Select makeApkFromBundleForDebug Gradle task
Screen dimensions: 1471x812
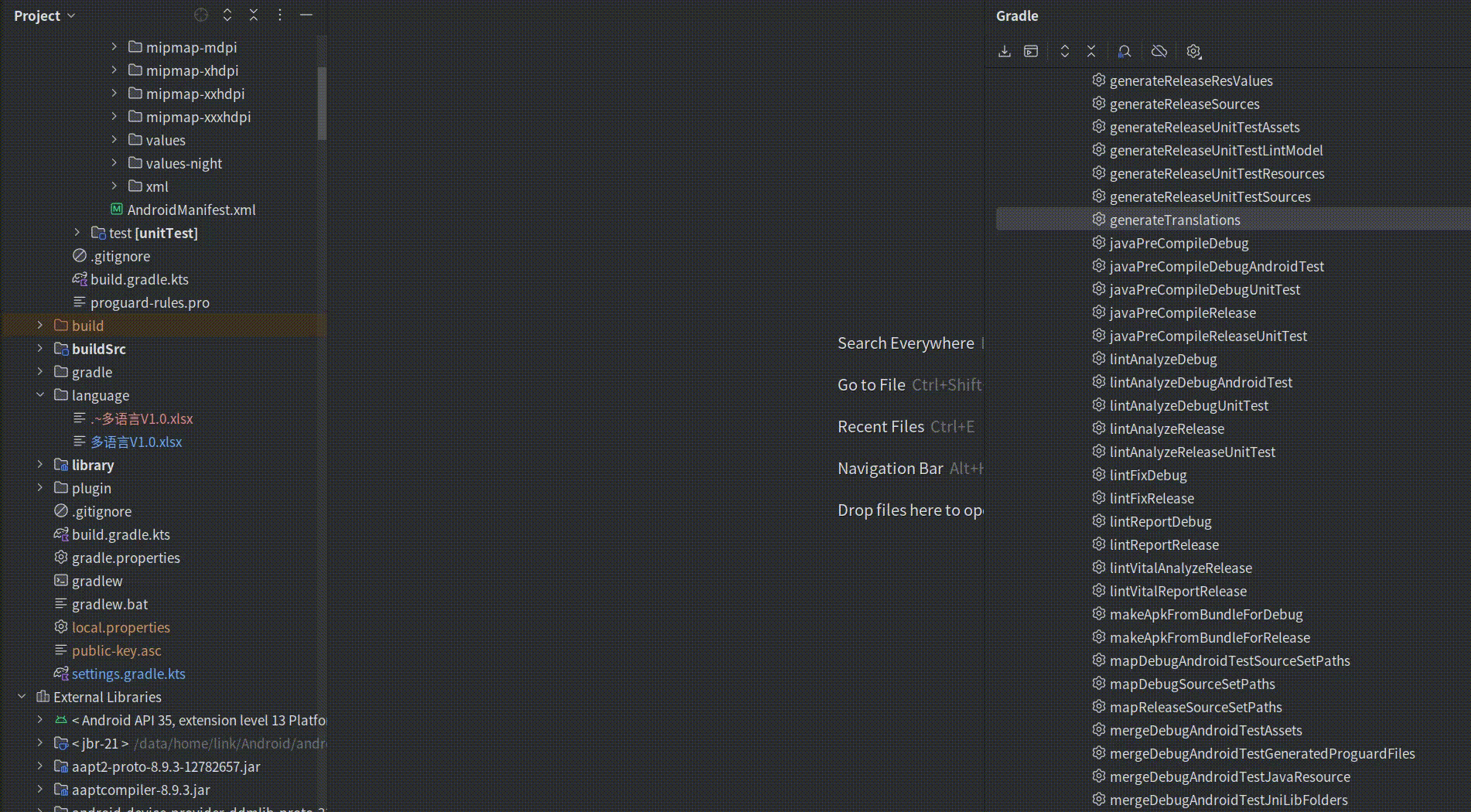[1206, 614]
